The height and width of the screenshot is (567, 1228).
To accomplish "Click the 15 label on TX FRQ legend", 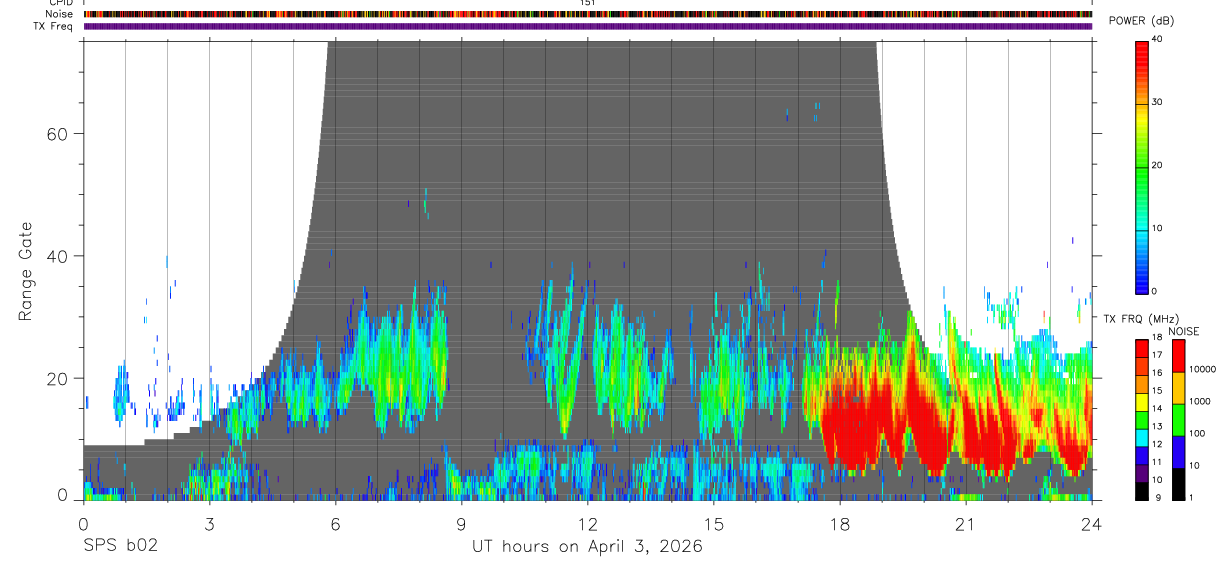I will [x=1157, y=391].
